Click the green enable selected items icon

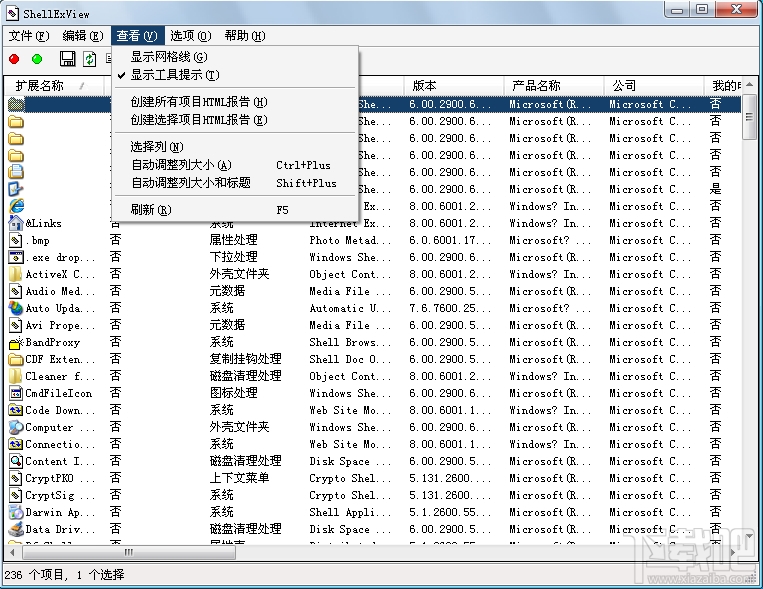37,60
